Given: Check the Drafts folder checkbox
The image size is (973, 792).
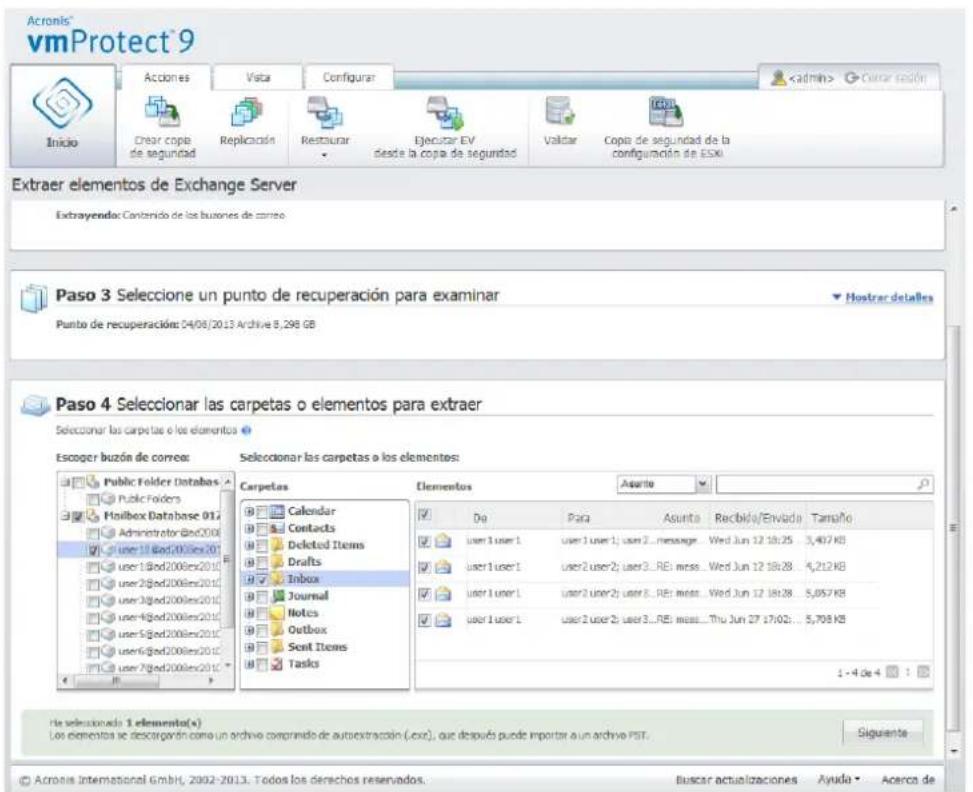Looking at the screenshot, I should [x=262, y=563].
